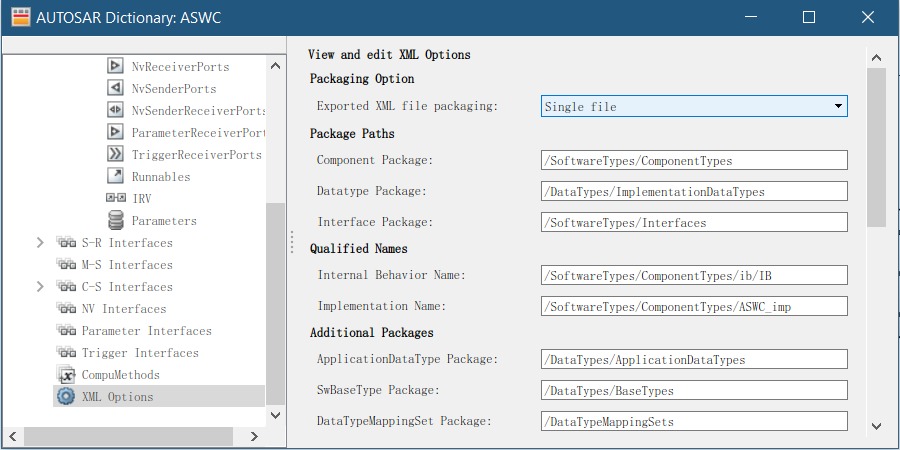Click the IRV icon
The height and width of the screenshot is (450, 900).
click(x=115, y=199)
